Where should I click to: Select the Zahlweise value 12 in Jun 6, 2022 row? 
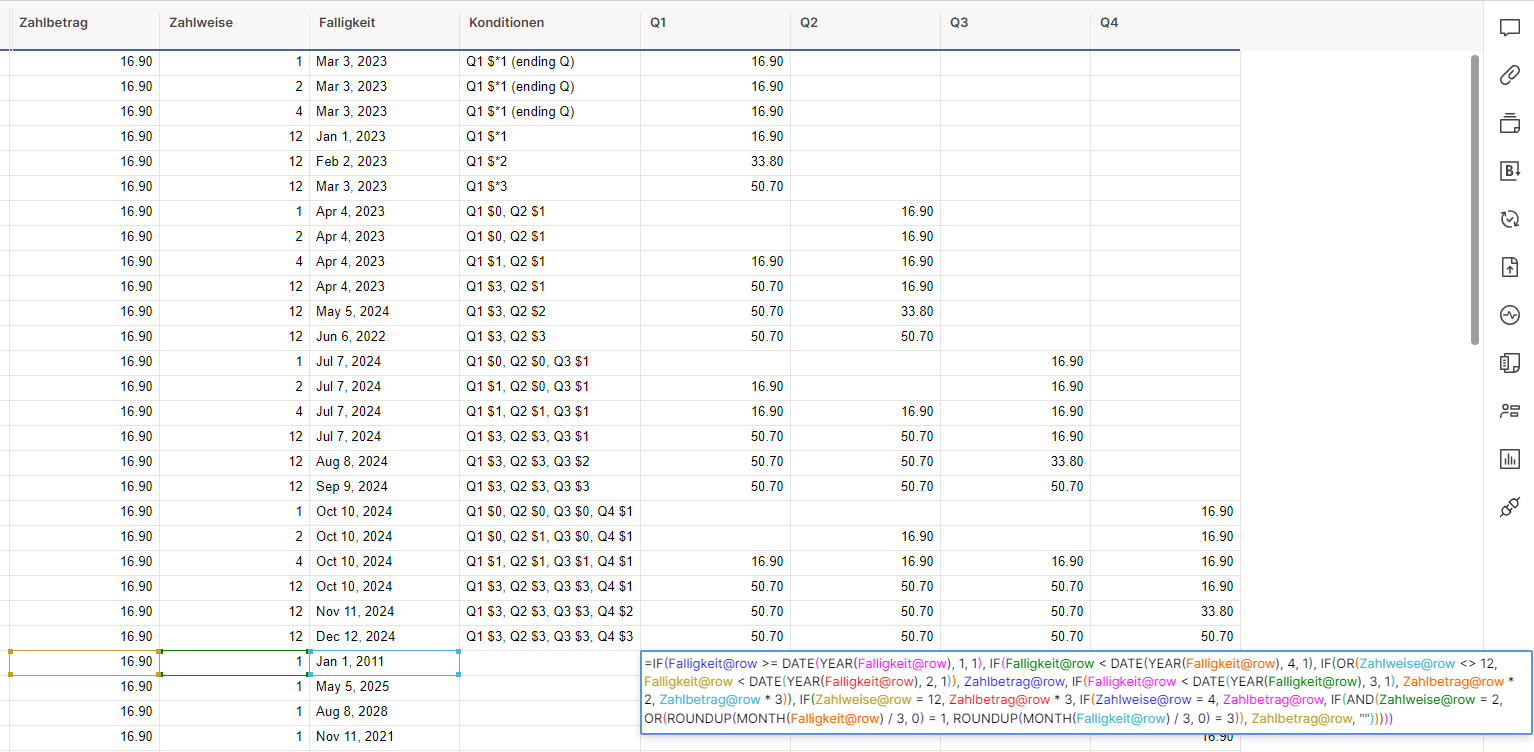point(235,336)
